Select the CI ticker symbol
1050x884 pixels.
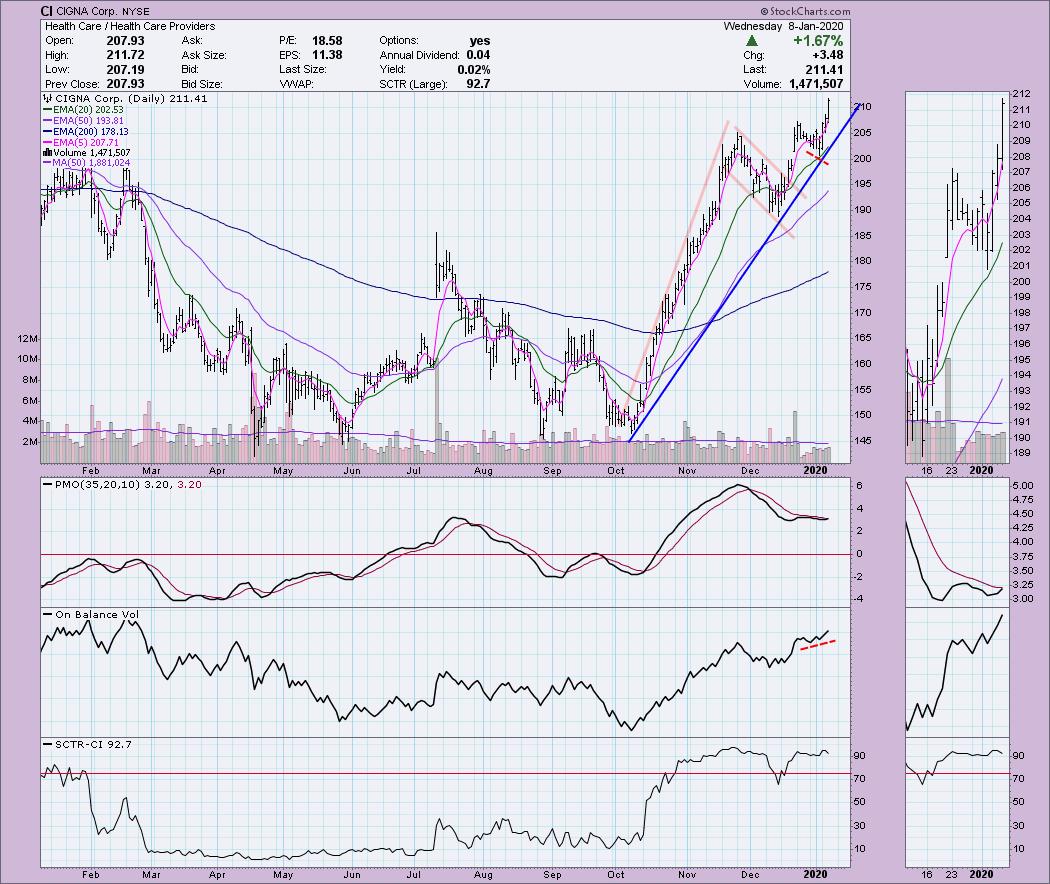(46, 11)
